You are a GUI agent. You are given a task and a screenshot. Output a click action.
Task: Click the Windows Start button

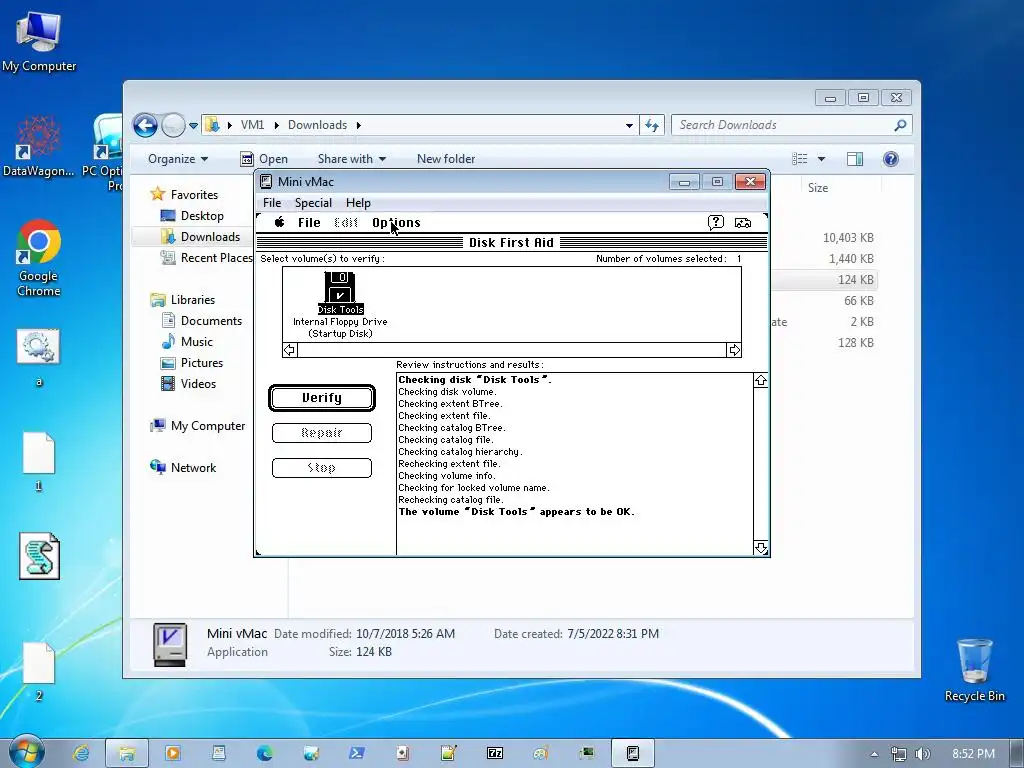click(x=25, y=752)
